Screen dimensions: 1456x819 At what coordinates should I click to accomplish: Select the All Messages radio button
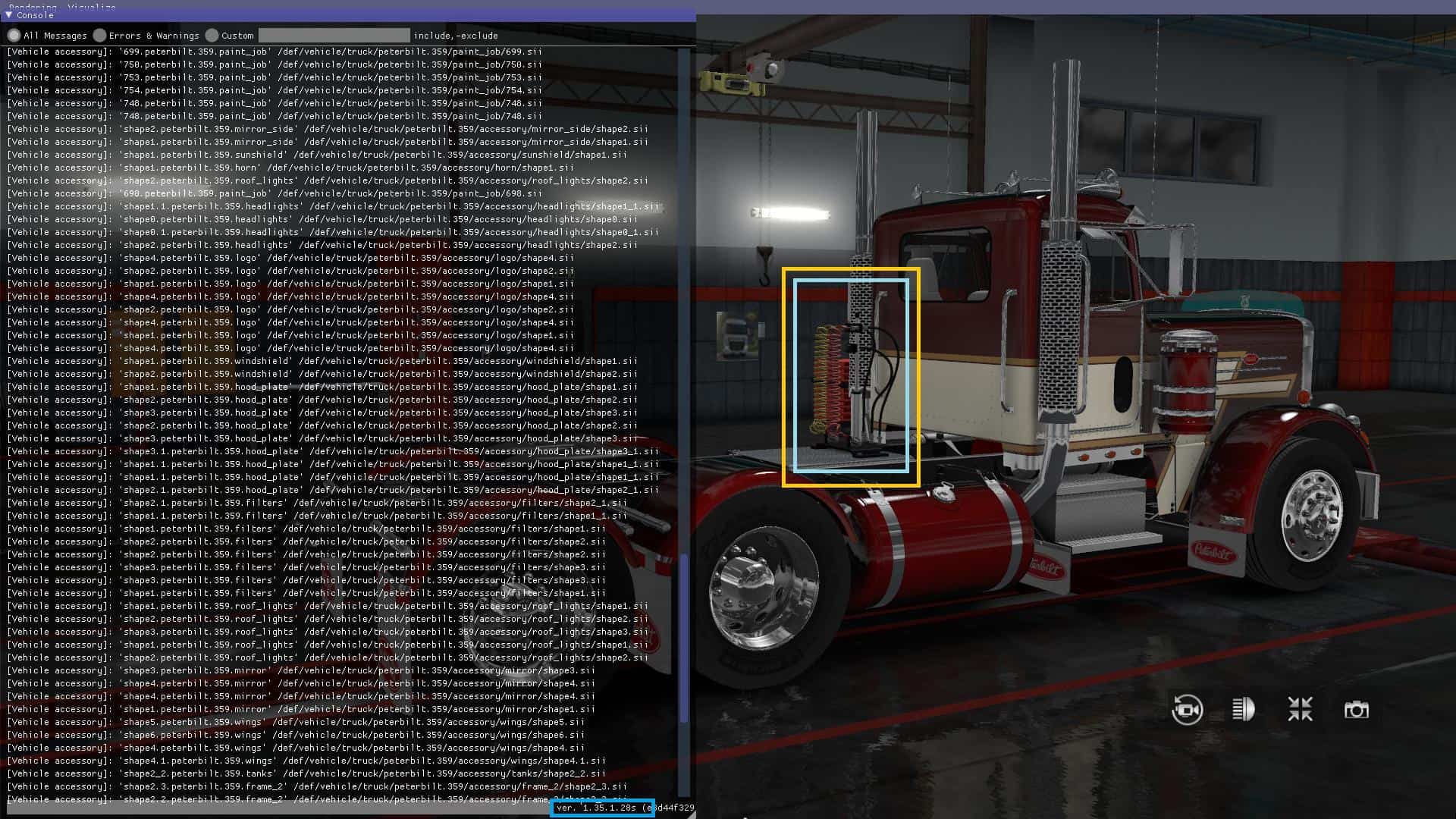14,36
